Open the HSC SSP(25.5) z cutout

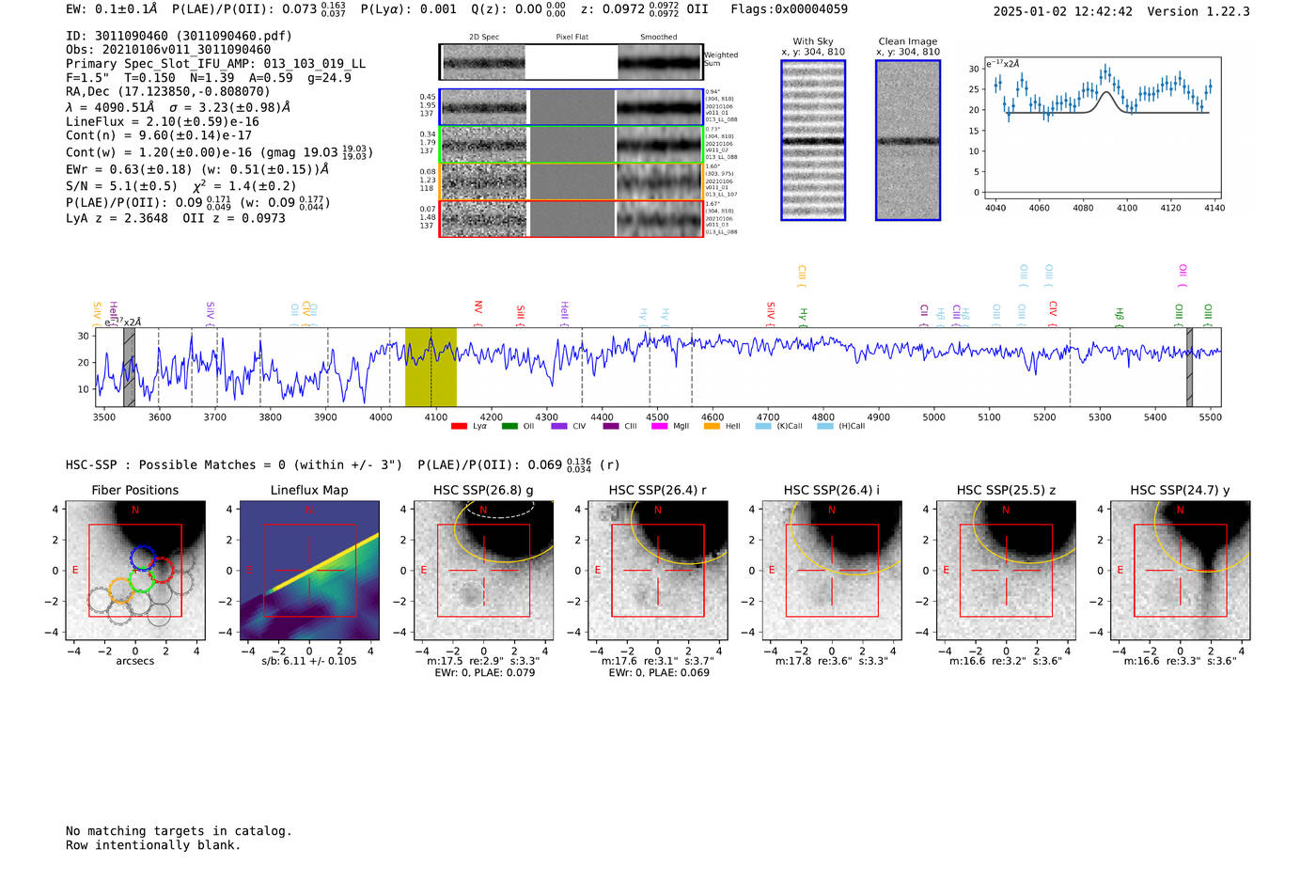(x=1006, y=570)
